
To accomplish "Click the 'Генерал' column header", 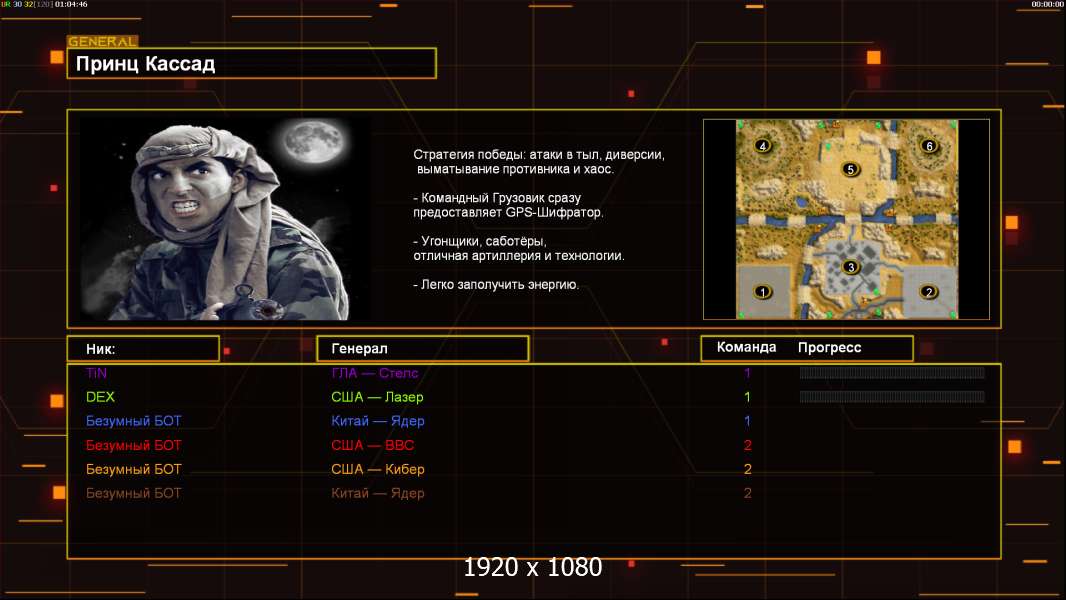I will 422,349.
